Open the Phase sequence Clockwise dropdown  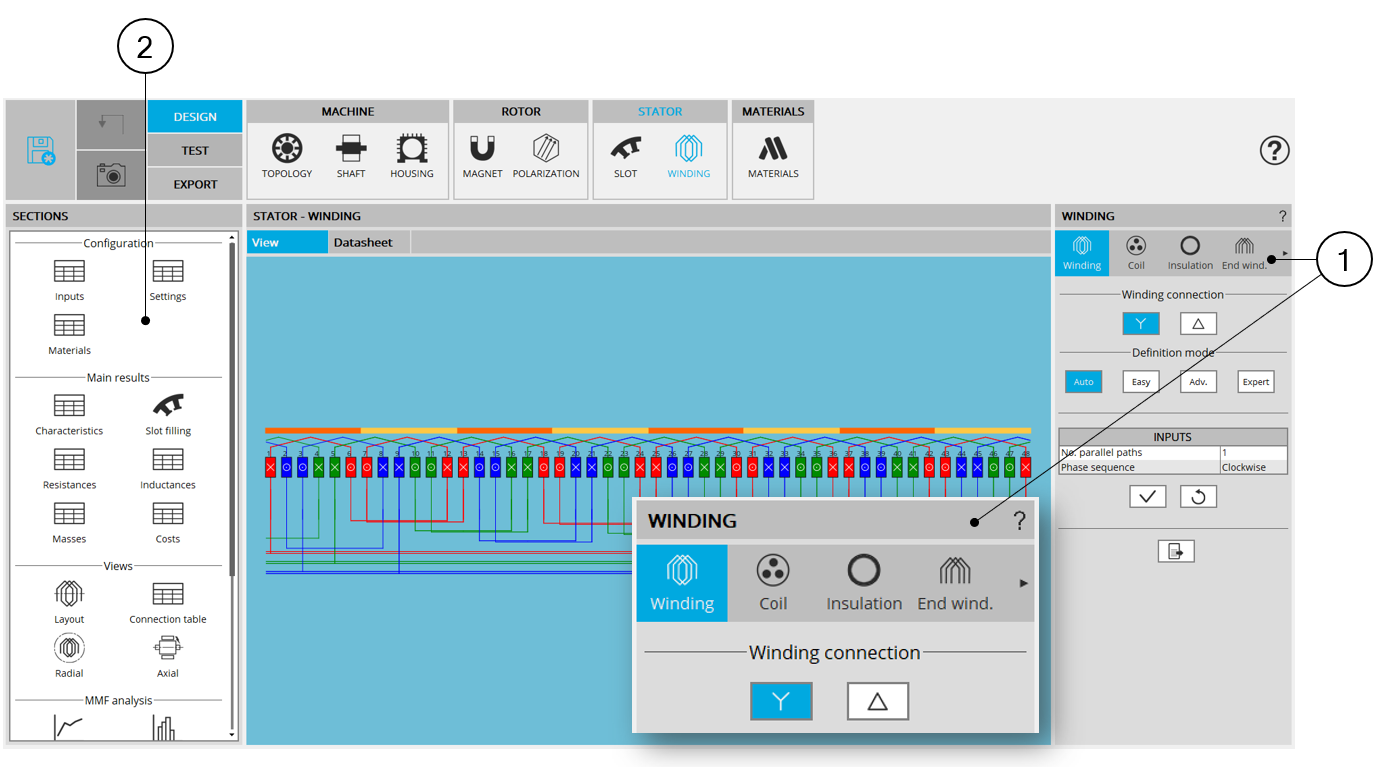tap(1253, 467)
